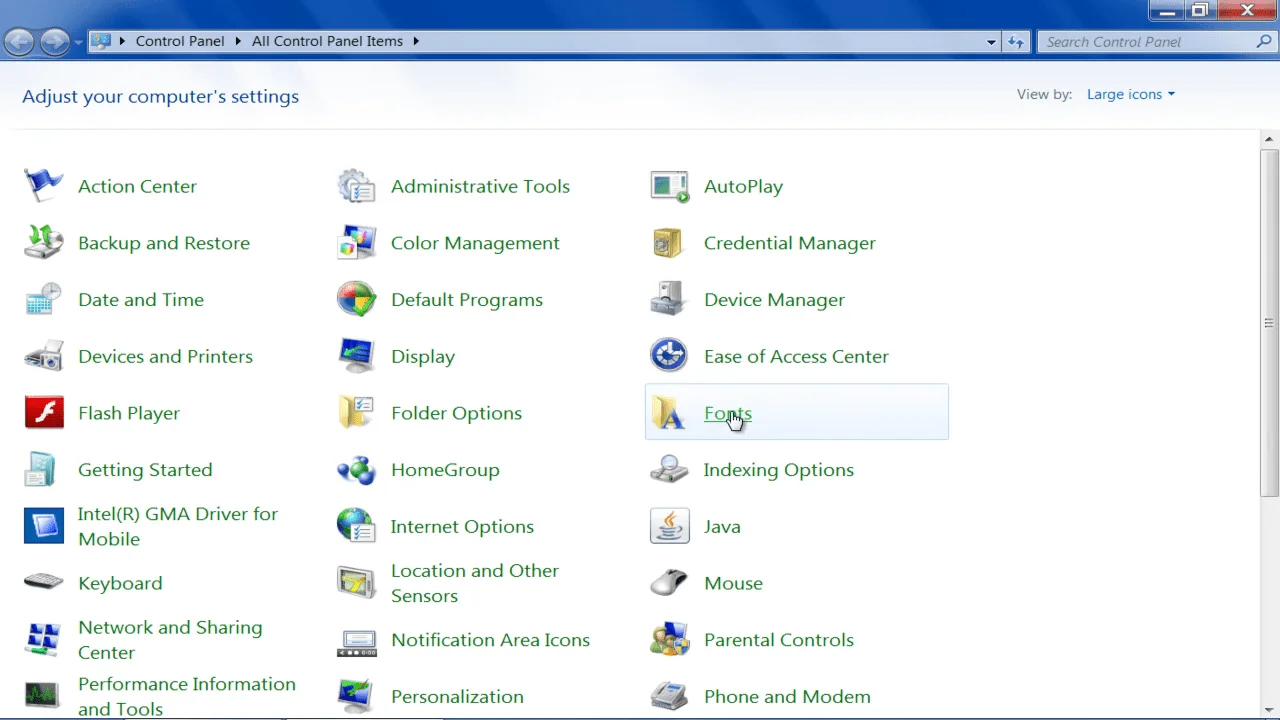
Task: Click the Parental Controls icon
Action: click(x=669, y=639)
